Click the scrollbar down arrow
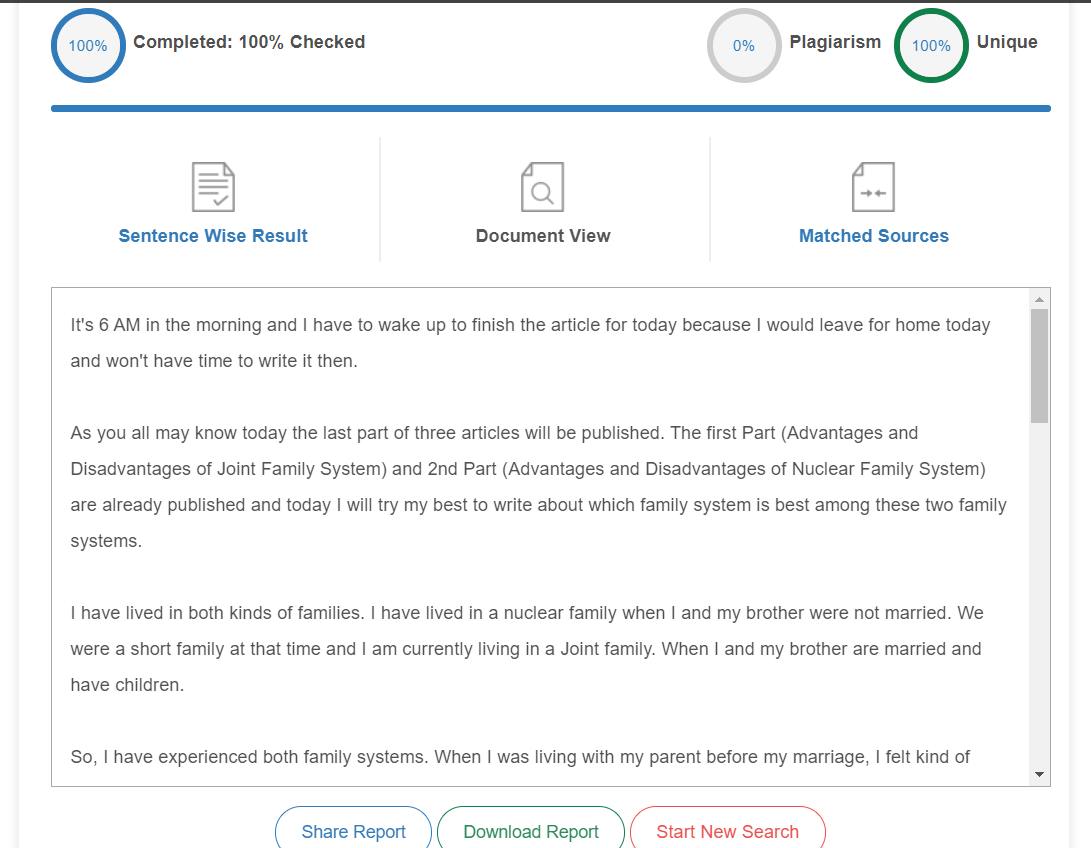Screen dimensions: 1091x848 [1039, 774]
